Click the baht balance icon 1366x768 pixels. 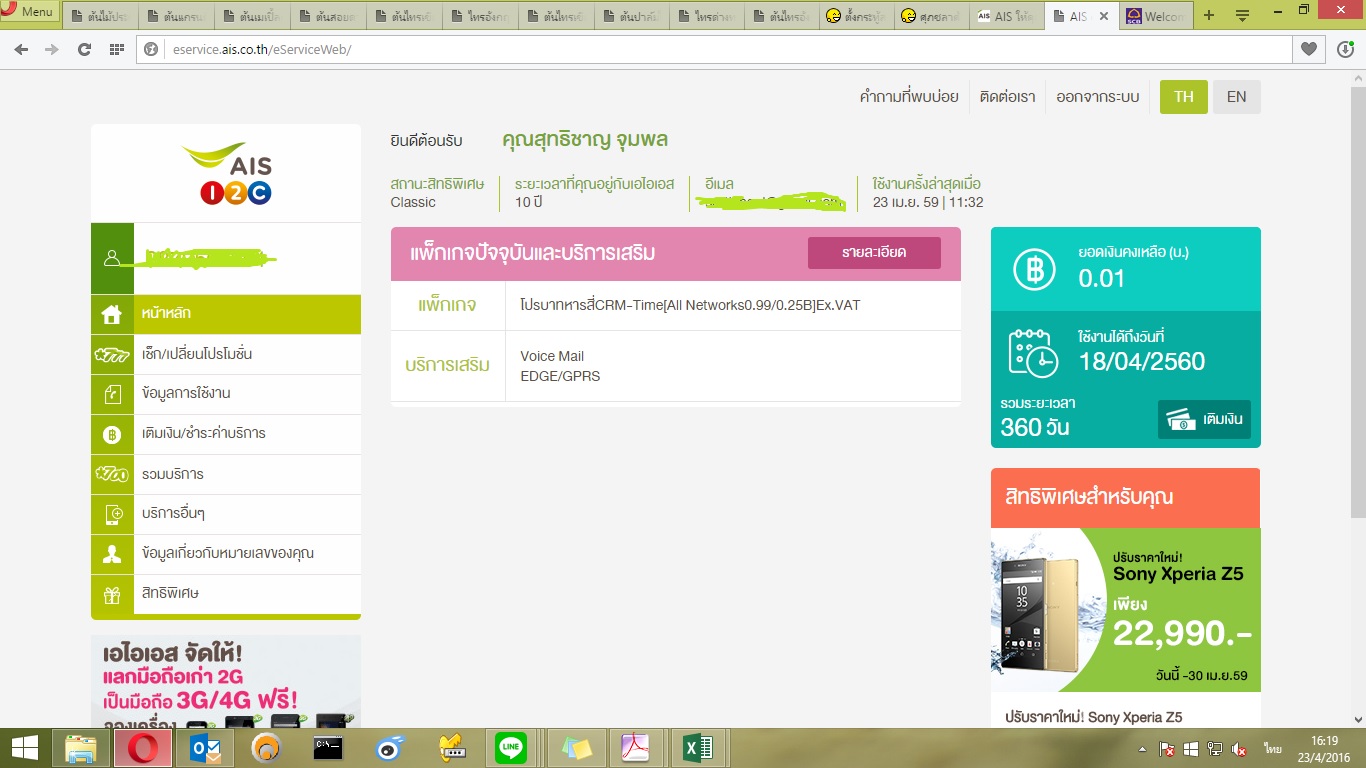pos(1034,270)
